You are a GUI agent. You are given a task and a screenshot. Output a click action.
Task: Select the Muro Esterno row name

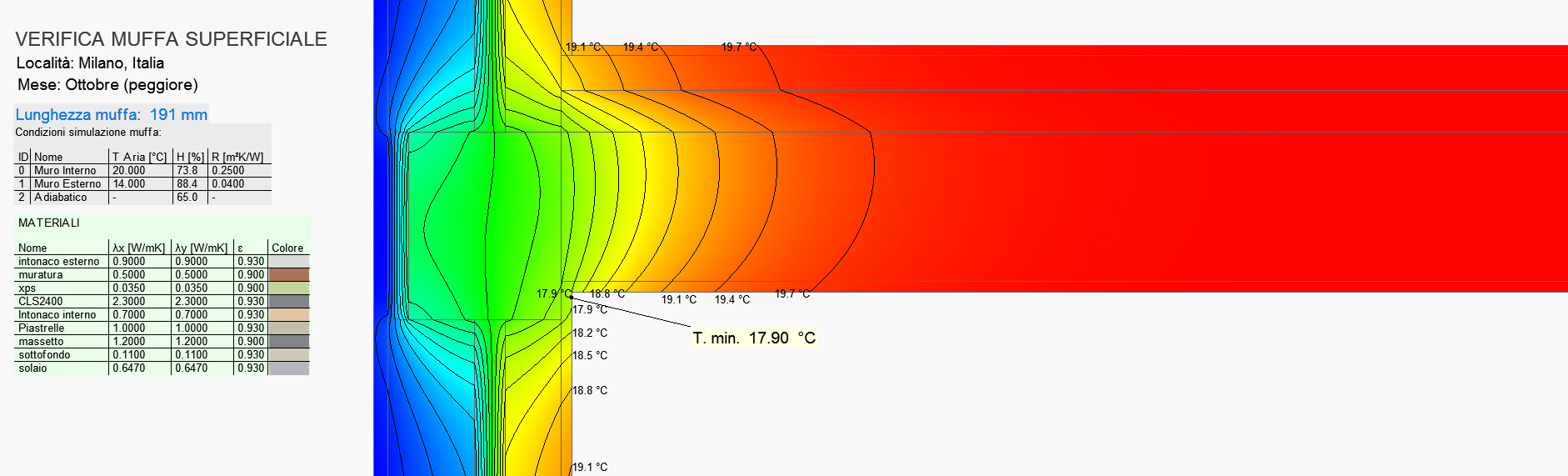coord(67,183)
